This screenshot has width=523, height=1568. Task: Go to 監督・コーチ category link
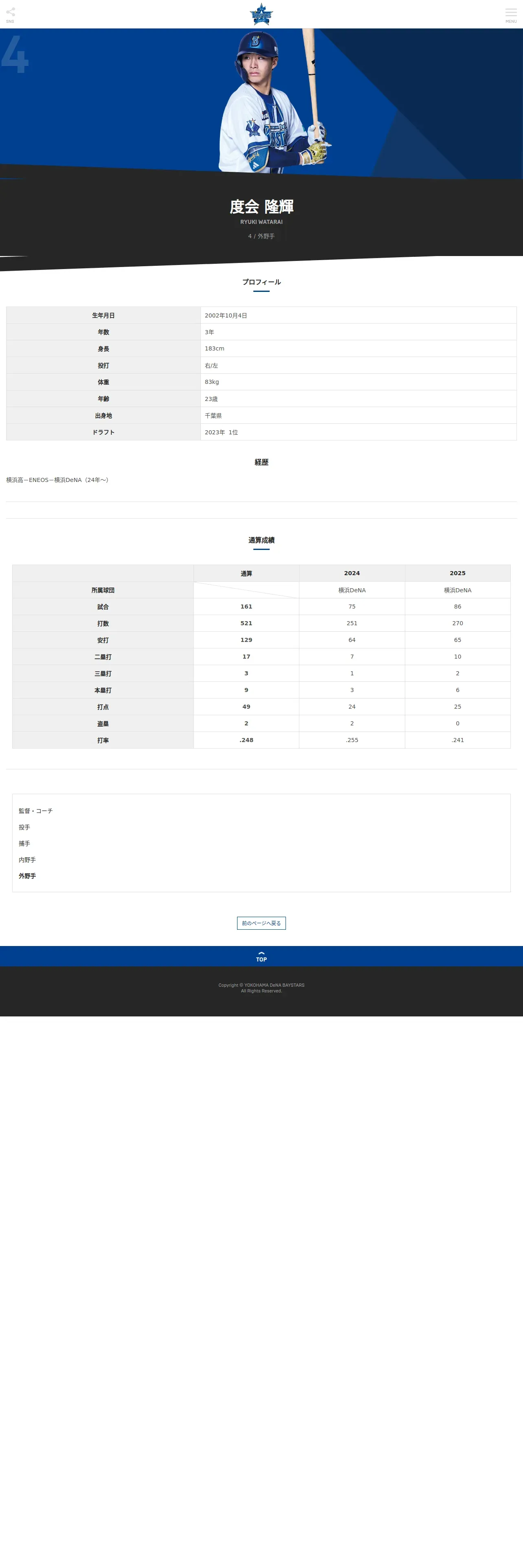click(x=35, y=811)
